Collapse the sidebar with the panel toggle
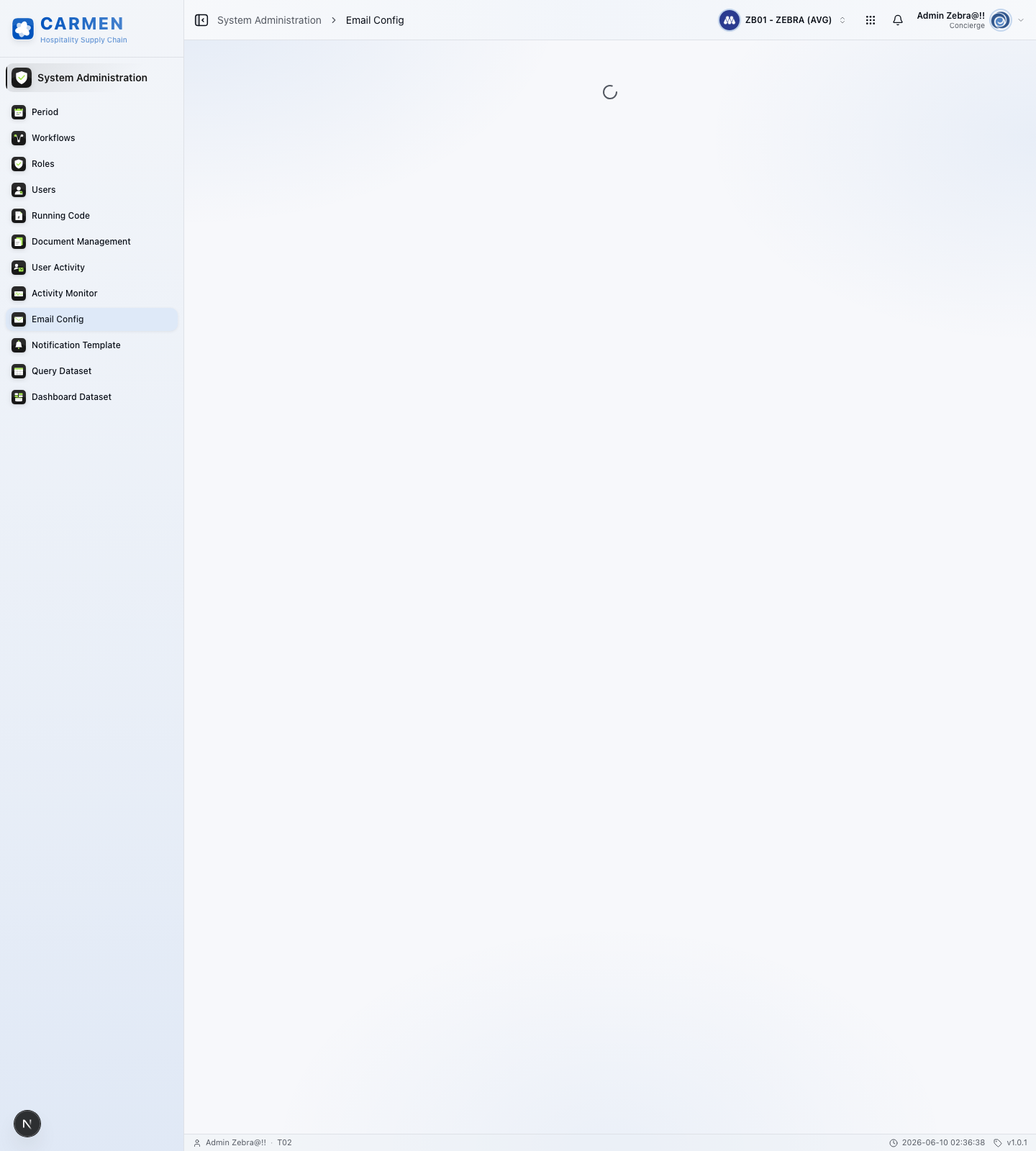This screenshot has height=1151, width=1036. point(201,20)
